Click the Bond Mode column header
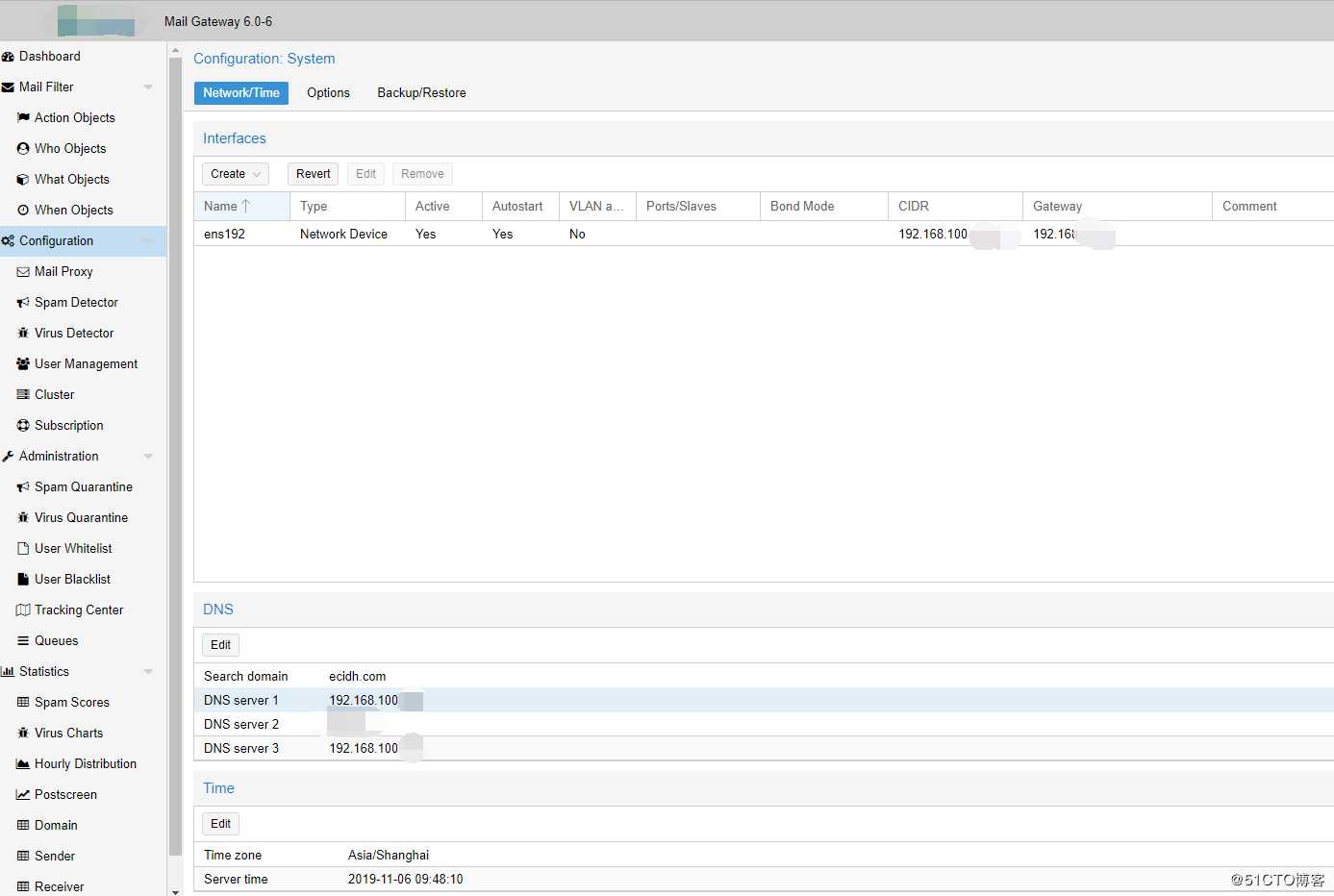This screenshot has width=1334, height=896. (824, 207)
